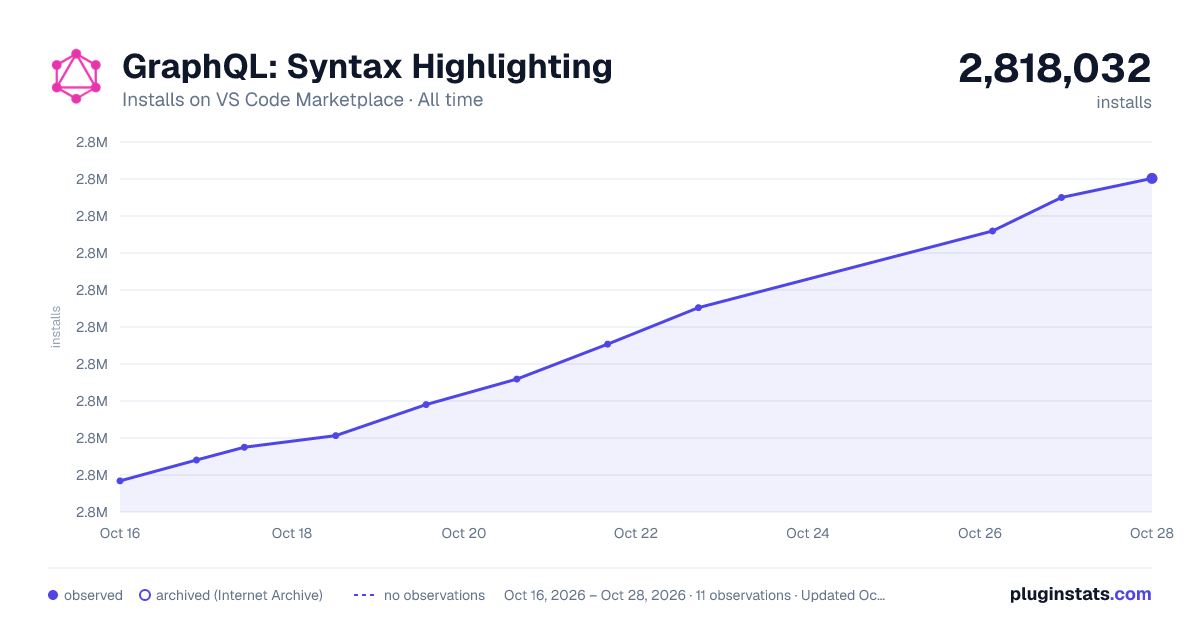
Task: Click the pink GraphQL logo icon
Action: pyautogui.click(x=76, y=76)
